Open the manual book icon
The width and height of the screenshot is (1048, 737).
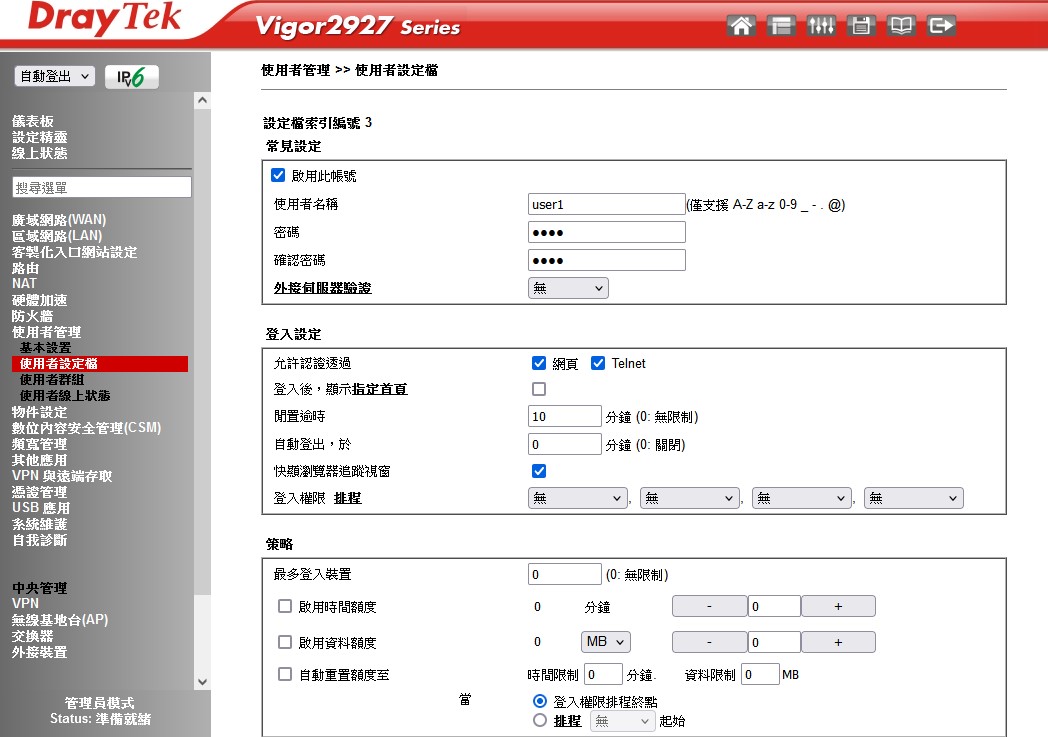901,26
